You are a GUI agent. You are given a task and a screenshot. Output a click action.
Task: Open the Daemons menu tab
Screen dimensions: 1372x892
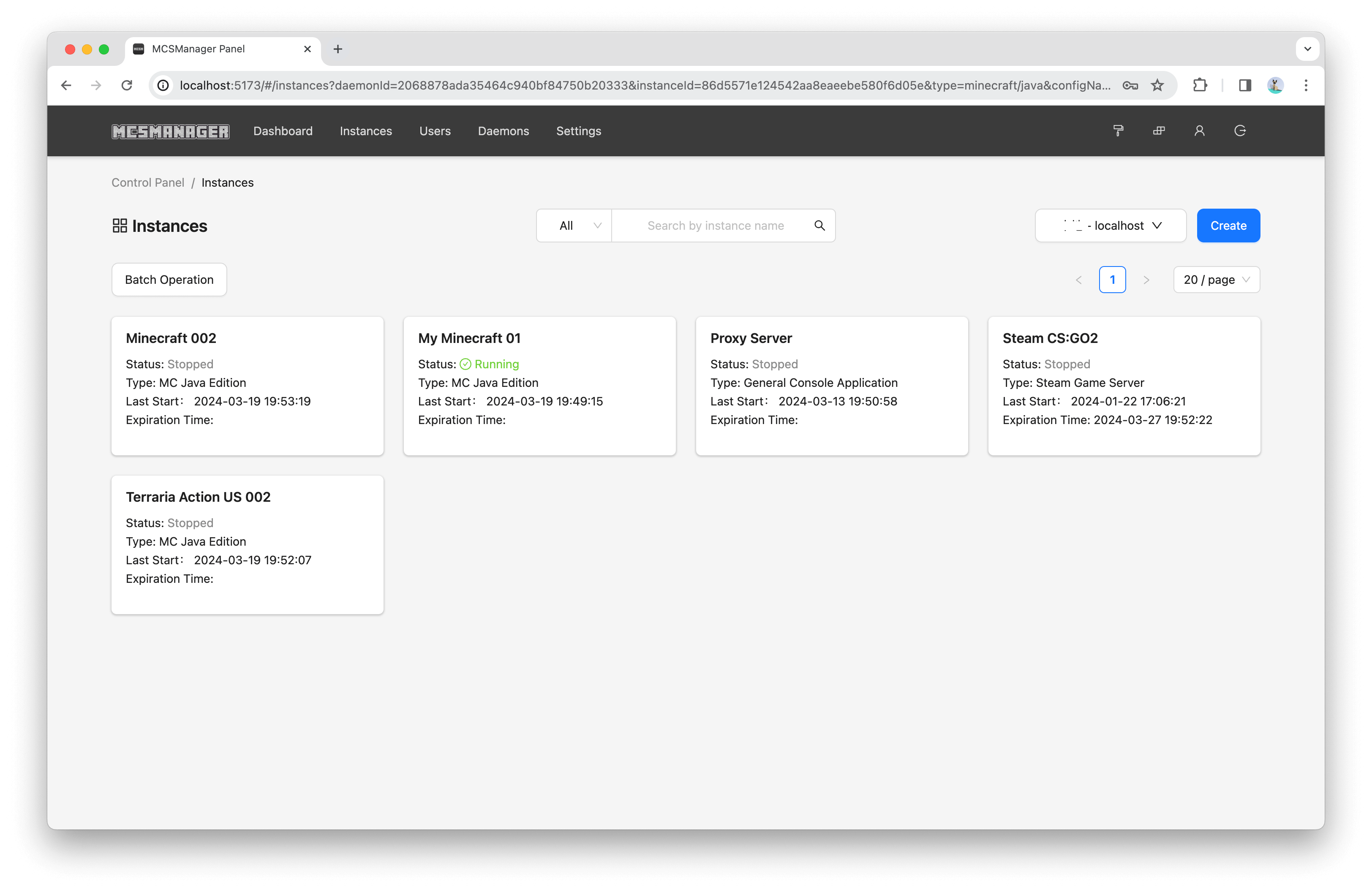[504, 130]
